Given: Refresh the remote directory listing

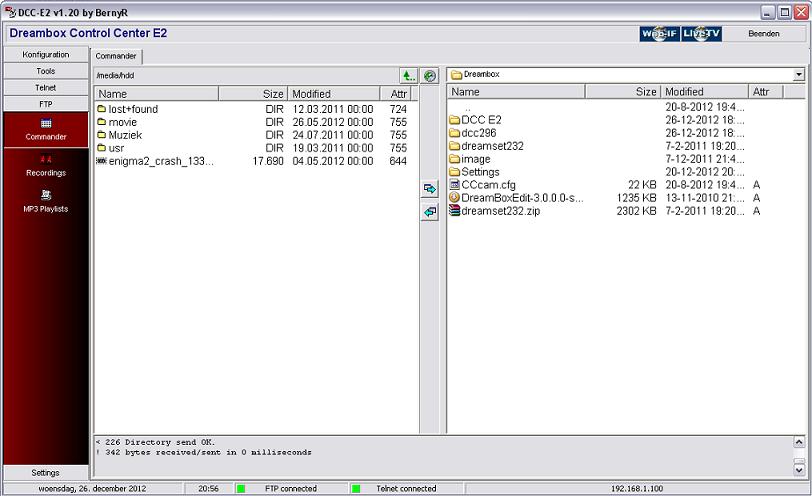Looking at the screenshot, I should [x=429, y=76].
